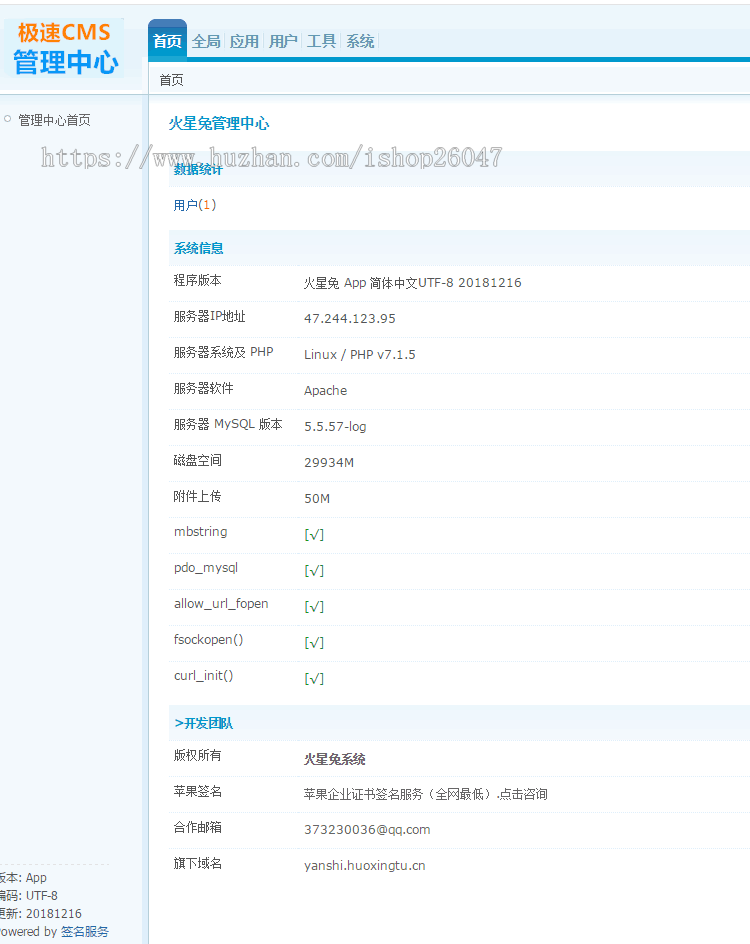The height and width of the screenshot is (944, 750).
Task: Switch to the 全局 tab
Action: [x=206, y=42]
